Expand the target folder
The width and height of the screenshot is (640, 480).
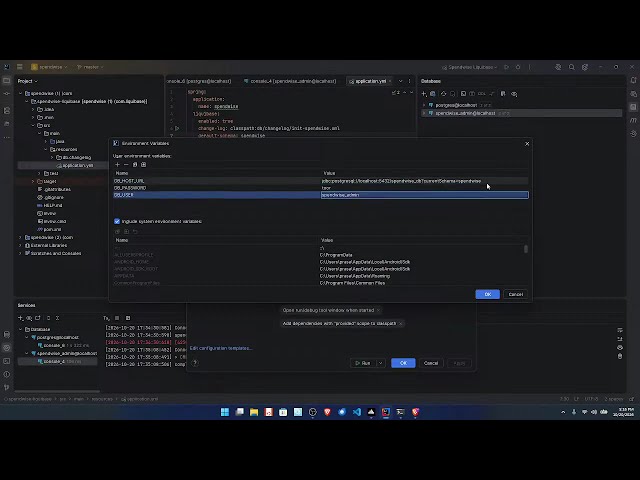pyautogui.click(x=33, y=181)
